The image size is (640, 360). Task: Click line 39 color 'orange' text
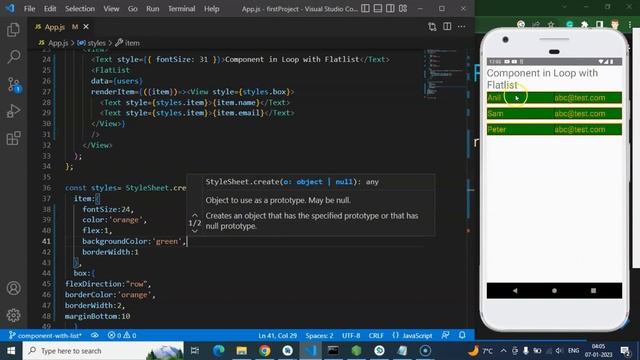[x=114, y=220]
